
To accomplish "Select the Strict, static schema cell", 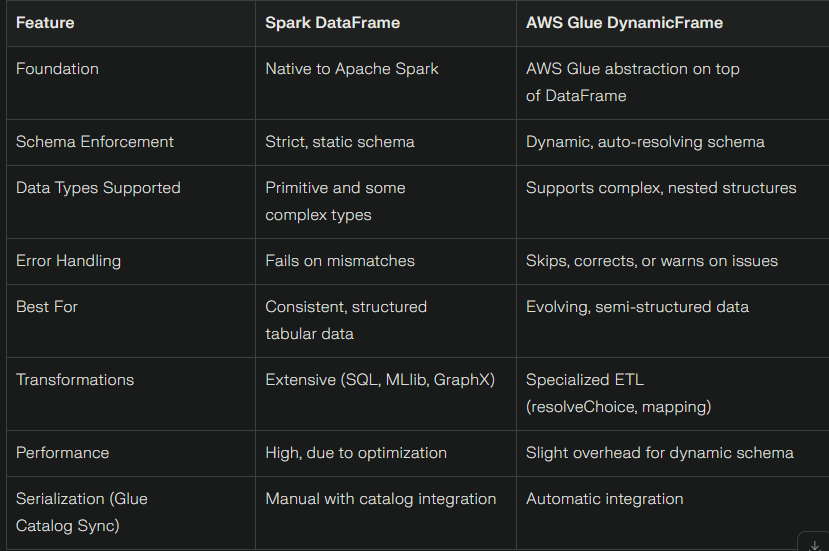I will (x=340, y=142).
